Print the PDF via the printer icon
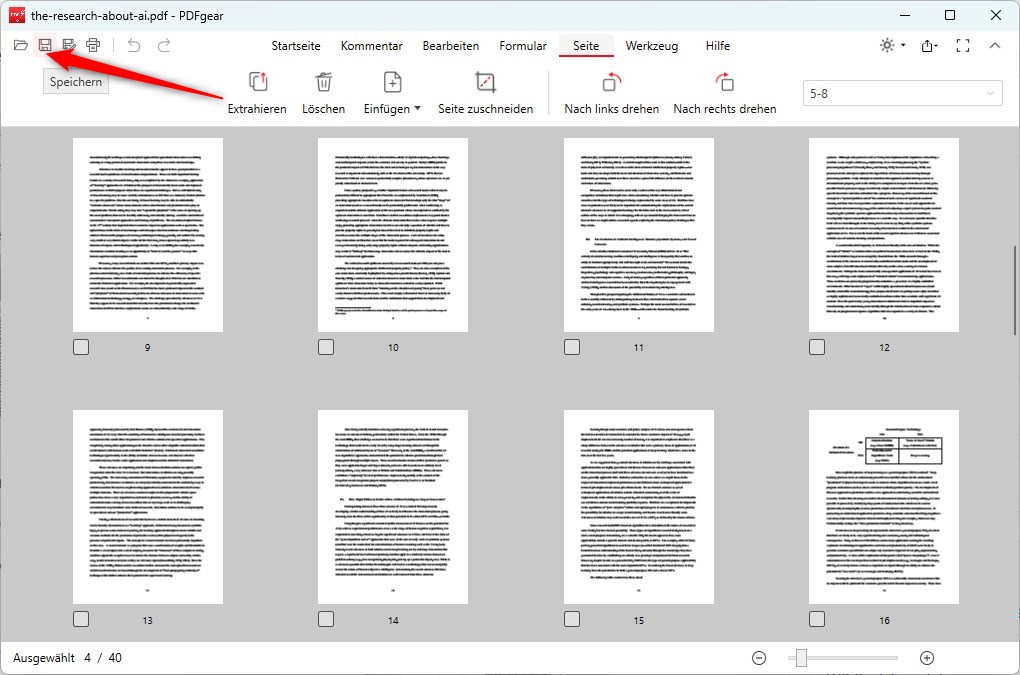 point(93,45)
